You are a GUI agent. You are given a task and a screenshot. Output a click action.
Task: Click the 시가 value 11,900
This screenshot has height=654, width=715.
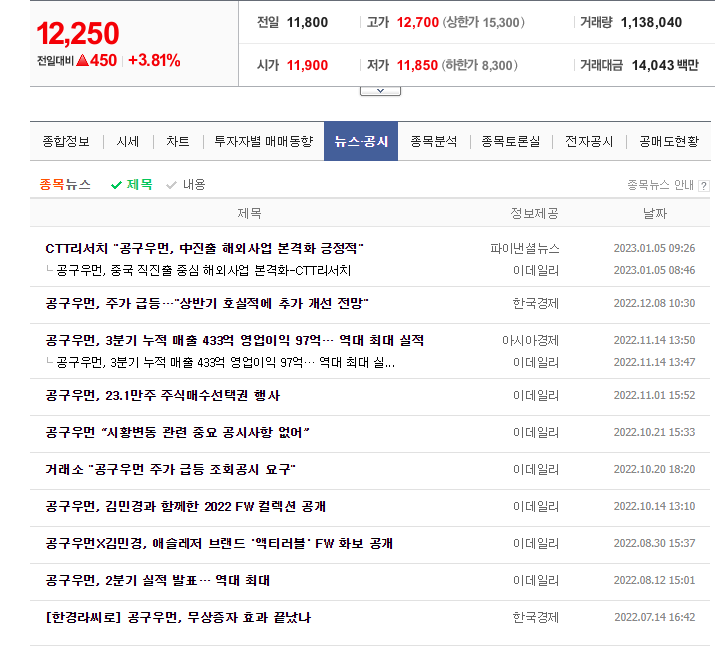point(307,65)
